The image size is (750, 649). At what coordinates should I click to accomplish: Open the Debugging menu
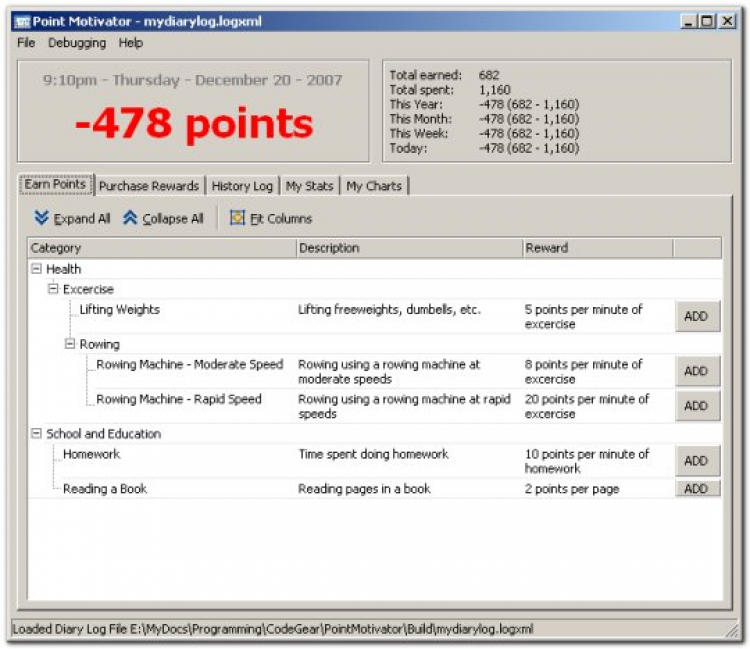point(77,43)
